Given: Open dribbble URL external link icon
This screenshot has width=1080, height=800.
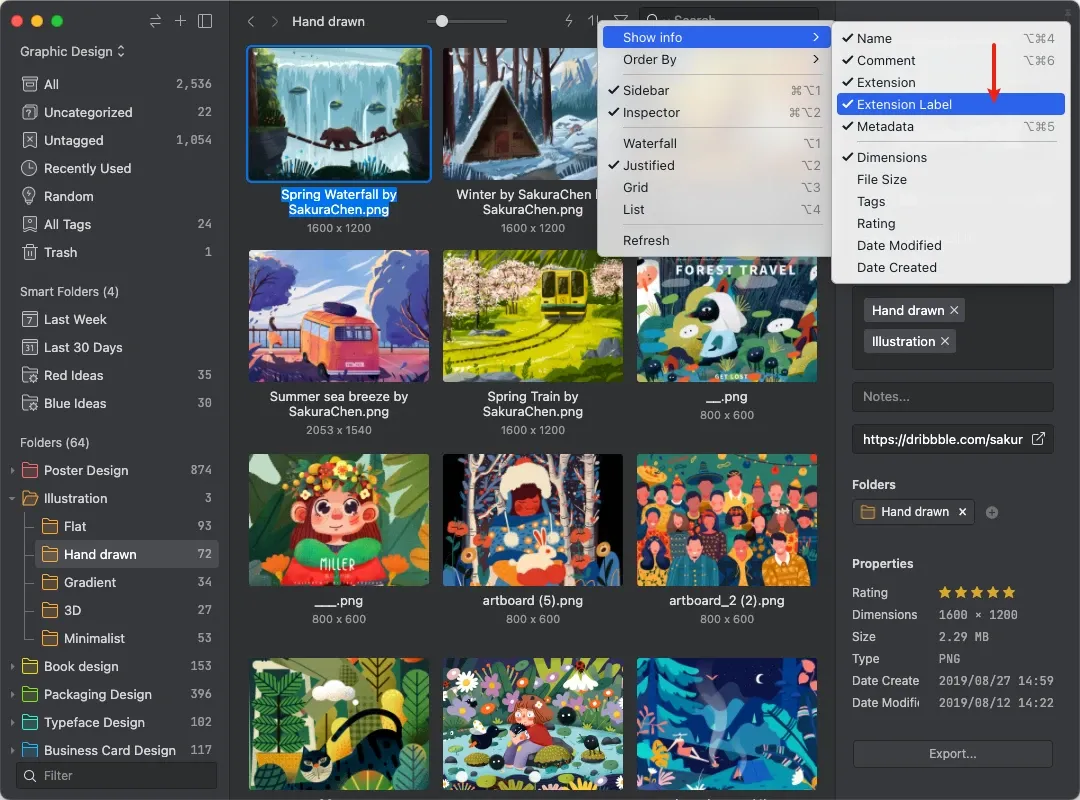Looking at the screenshot, I should 1038,439.
